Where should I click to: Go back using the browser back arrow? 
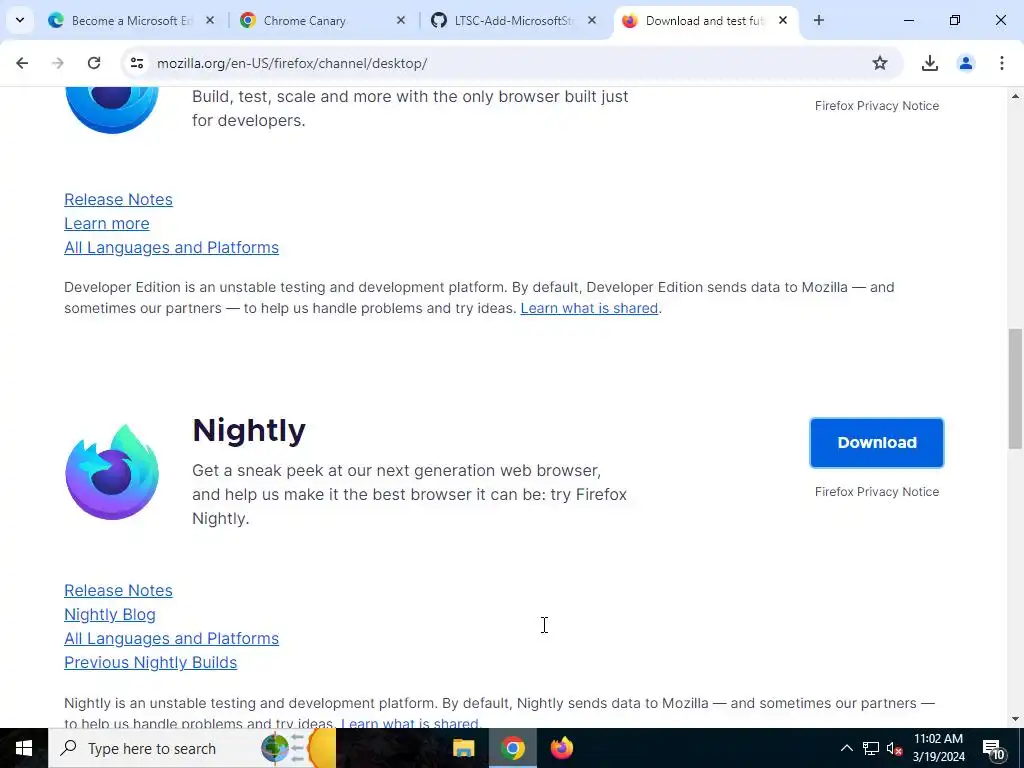[x=22, y=63]
